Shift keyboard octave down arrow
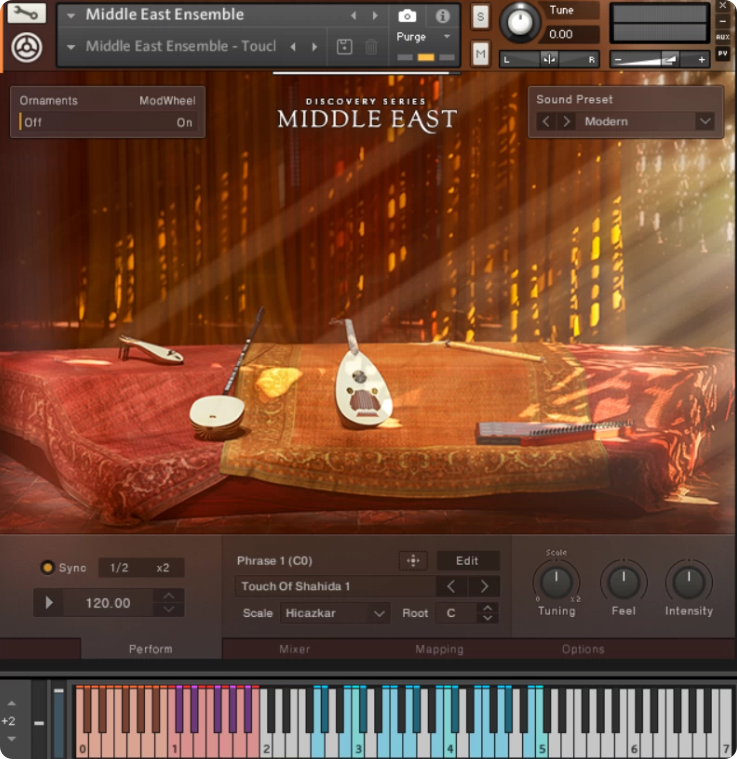This screenshot has height=759, width=737. click(12, 739)
